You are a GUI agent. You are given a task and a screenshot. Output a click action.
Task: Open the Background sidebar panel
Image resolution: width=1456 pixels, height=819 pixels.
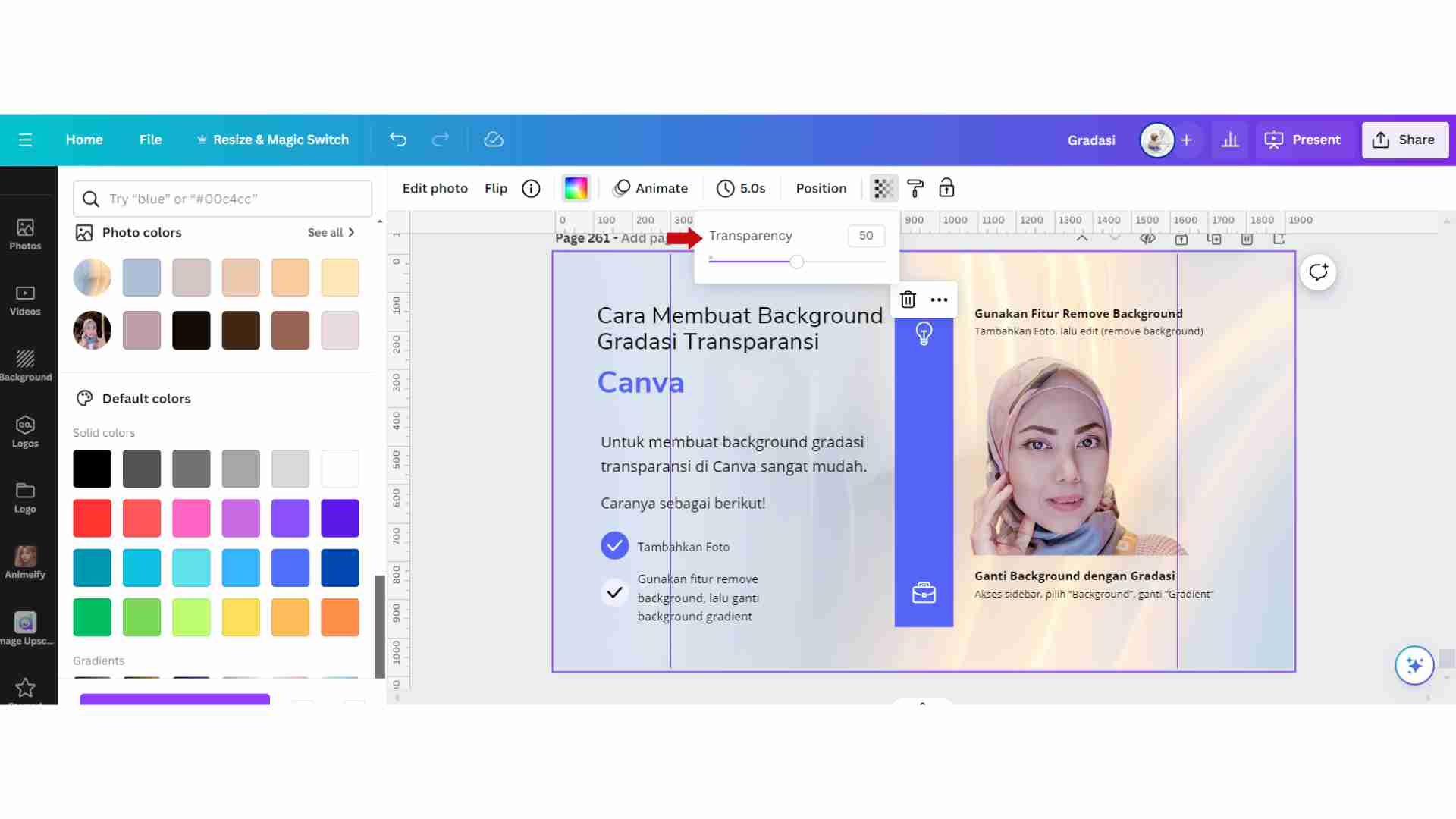[26, 366]
